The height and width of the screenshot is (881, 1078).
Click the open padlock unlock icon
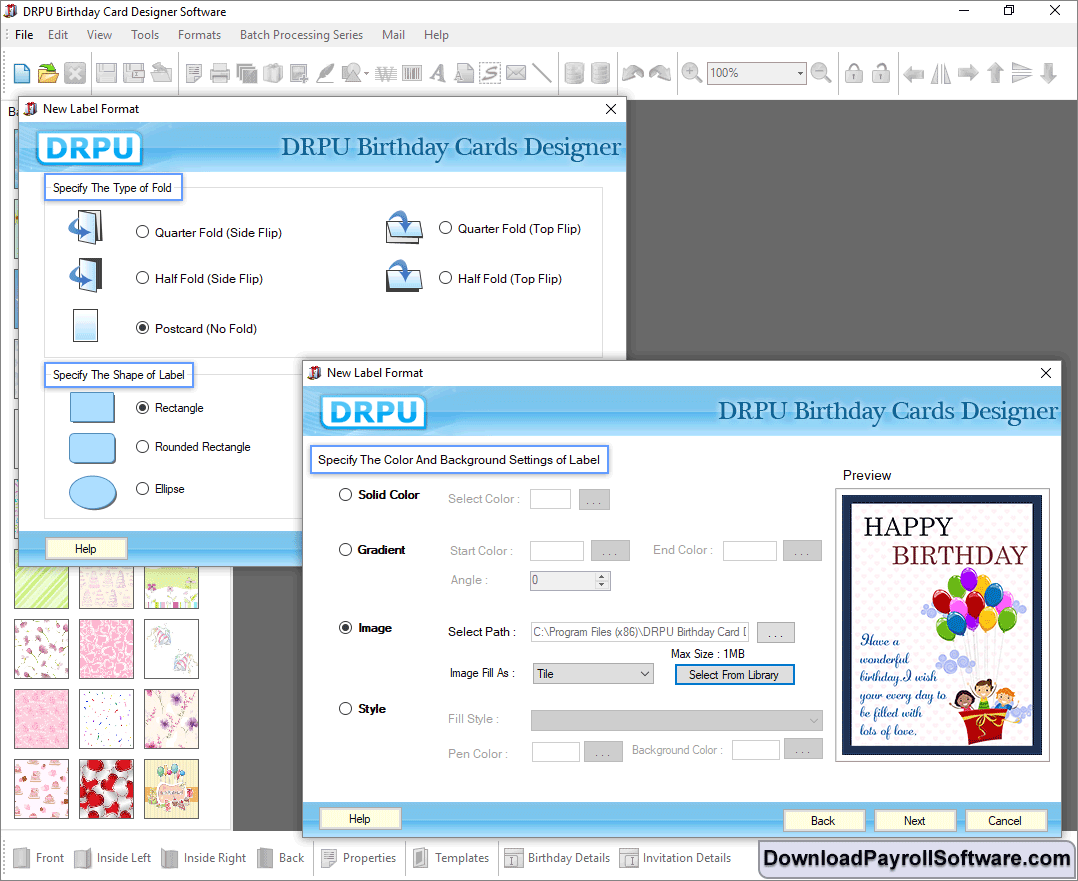click(881, 73)
